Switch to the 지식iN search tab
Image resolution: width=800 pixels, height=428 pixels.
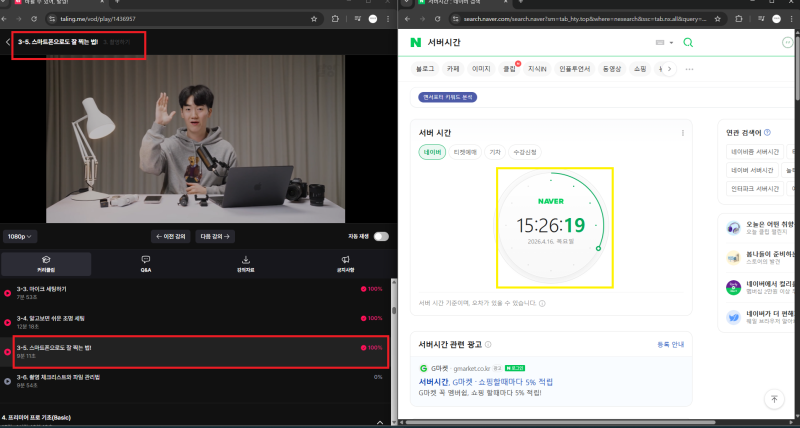537,68
